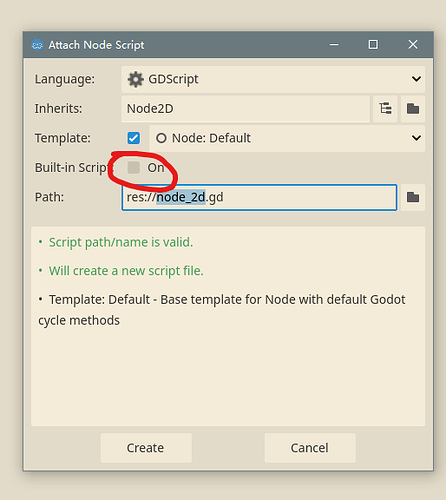The height and width of the screenshot is (500, 446).
Task: Click the Godot logo in title bar
Action: pos(37,45)
